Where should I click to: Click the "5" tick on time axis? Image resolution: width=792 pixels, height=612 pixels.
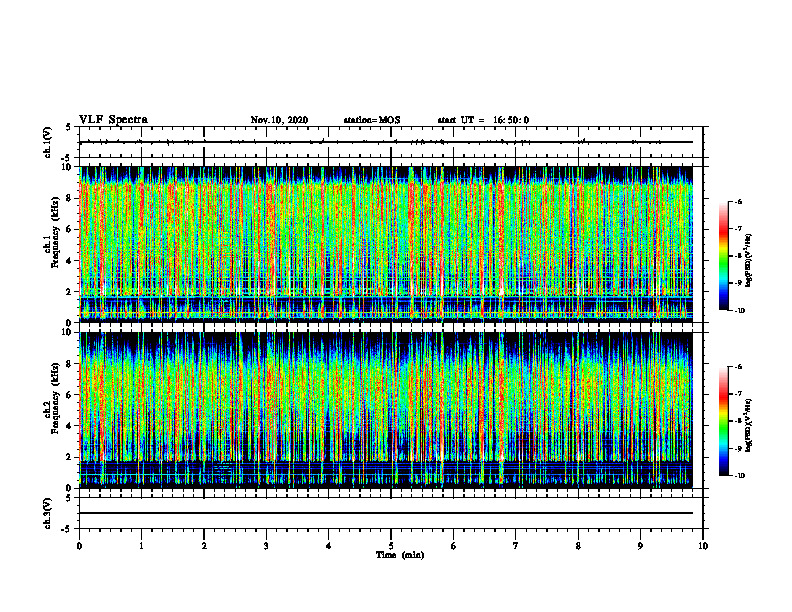click(391, 546)
